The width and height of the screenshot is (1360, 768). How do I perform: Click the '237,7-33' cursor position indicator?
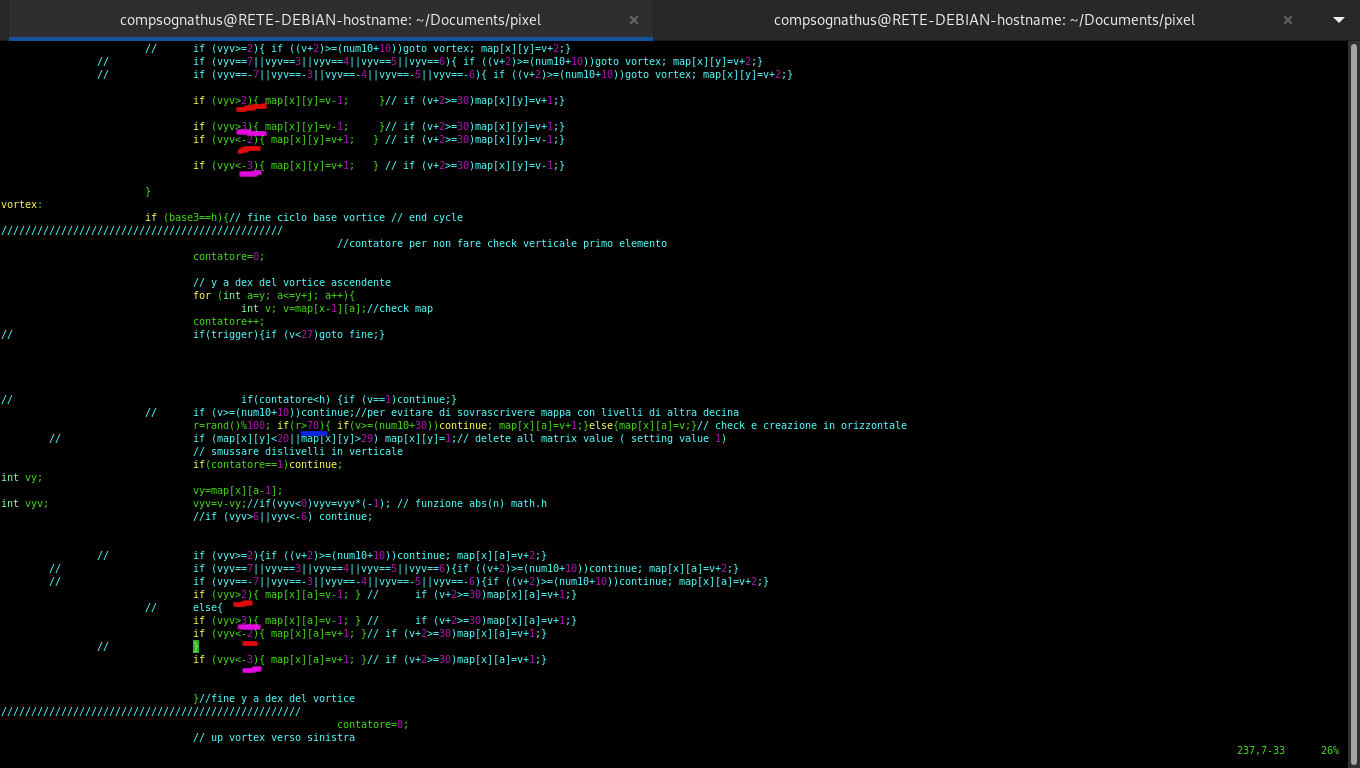point(1261,750)
